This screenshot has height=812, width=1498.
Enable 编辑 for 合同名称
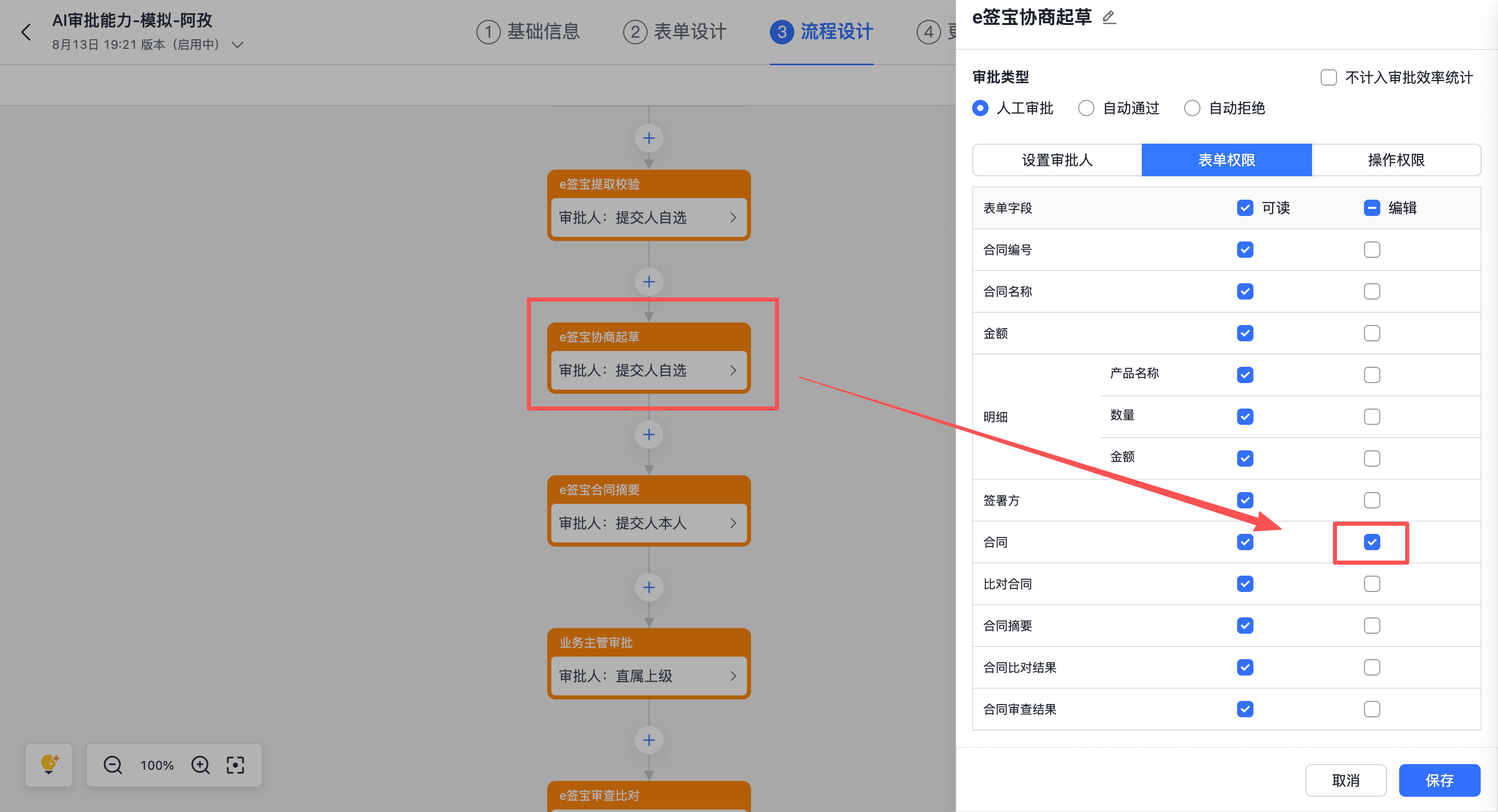1372,292
